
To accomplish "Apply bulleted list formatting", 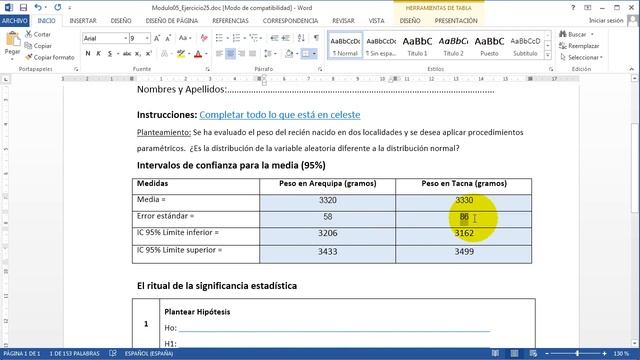I will (219, 38).
